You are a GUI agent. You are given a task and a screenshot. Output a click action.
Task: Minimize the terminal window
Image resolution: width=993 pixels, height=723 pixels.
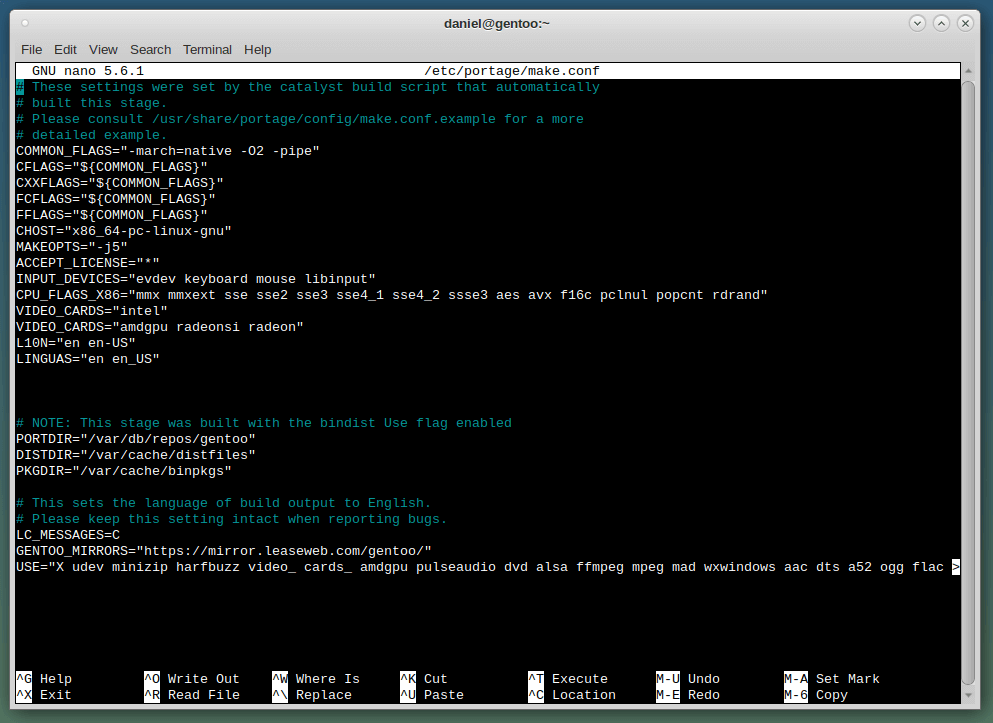pyautogui.click(x=918, y=23)
